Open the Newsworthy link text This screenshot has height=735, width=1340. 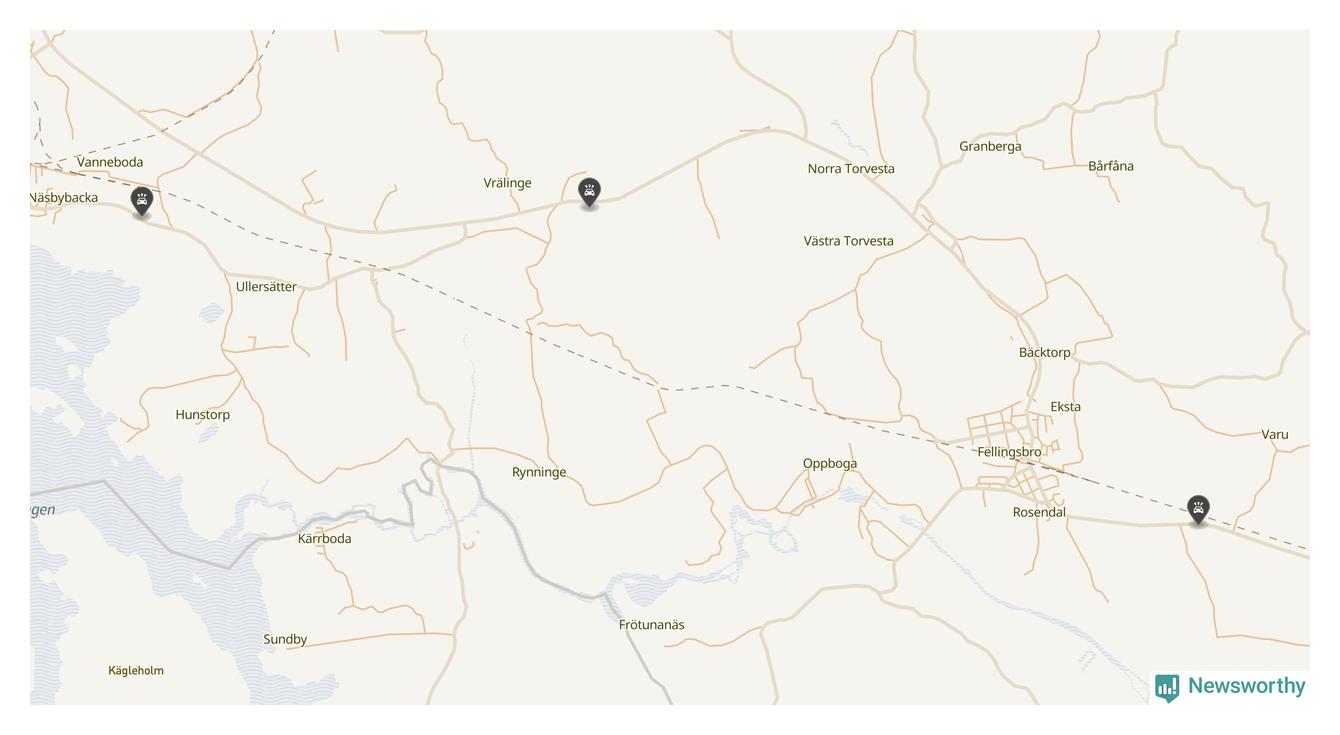click(x=1246, y=686)
